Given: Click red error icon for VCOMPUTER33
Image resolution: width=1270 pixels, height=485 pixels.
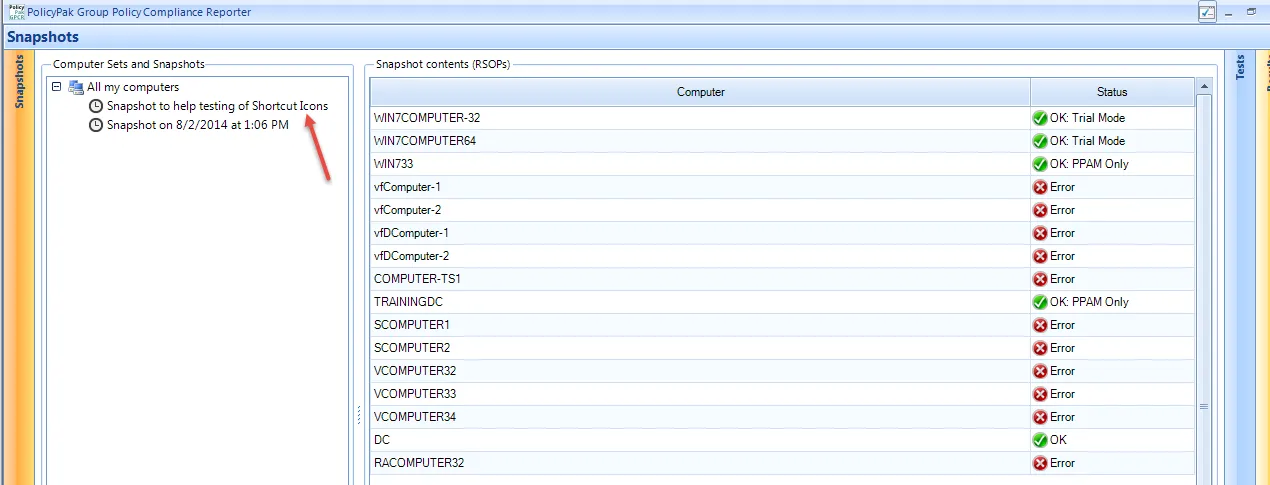Looking at the screenshot, I should tap(1040, 394).
